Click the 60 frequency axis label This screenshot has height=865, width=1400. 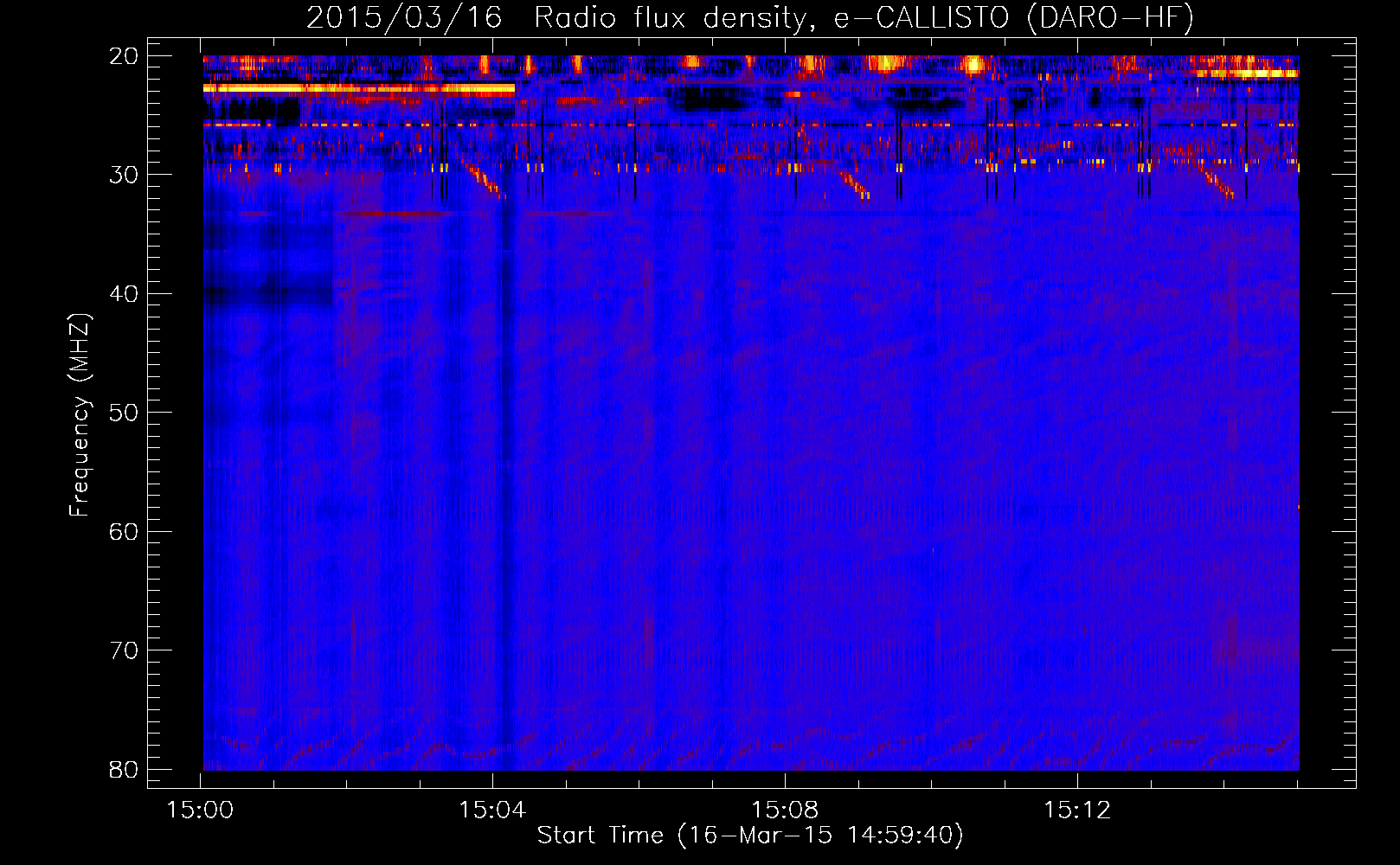tap(125, 531)
